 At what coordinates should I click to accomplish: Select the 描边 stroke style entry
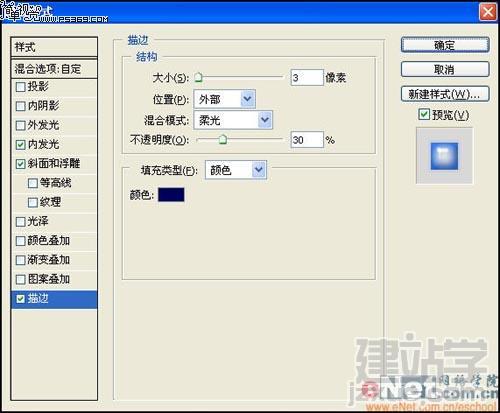[x=54, y=299]
